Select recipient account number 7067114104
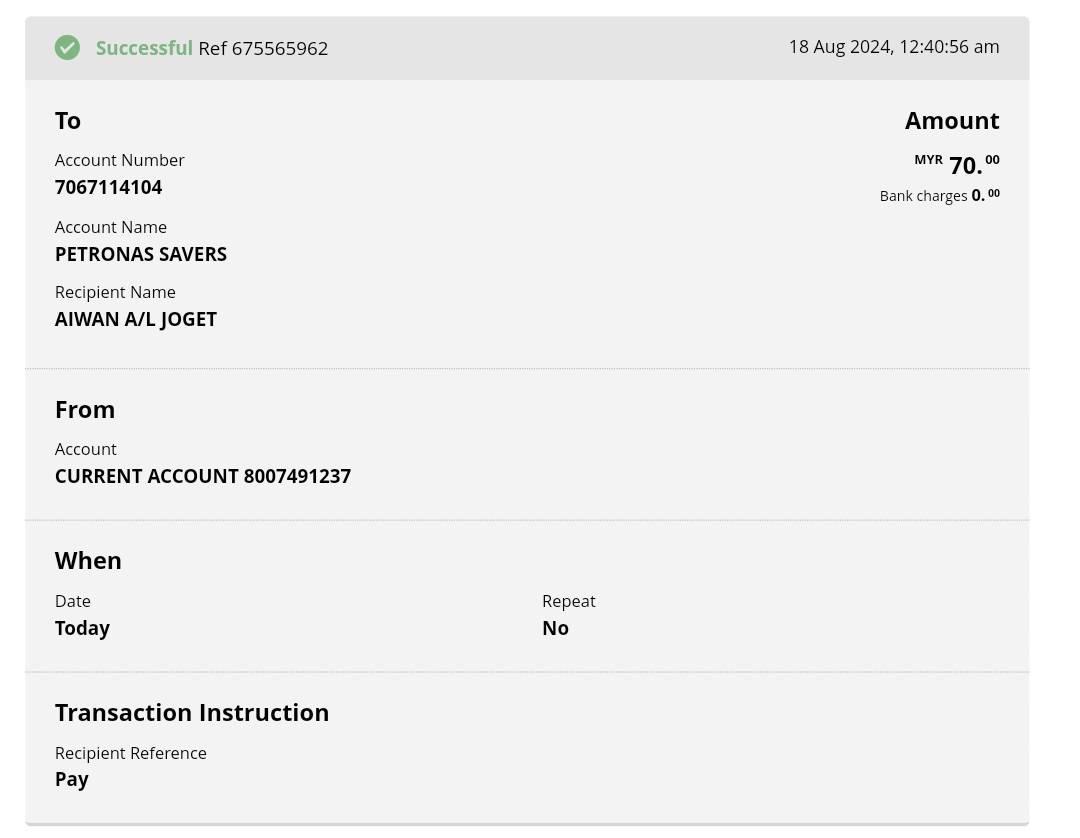The height and width of the screenshot is (838, 1080). (108, 187)
